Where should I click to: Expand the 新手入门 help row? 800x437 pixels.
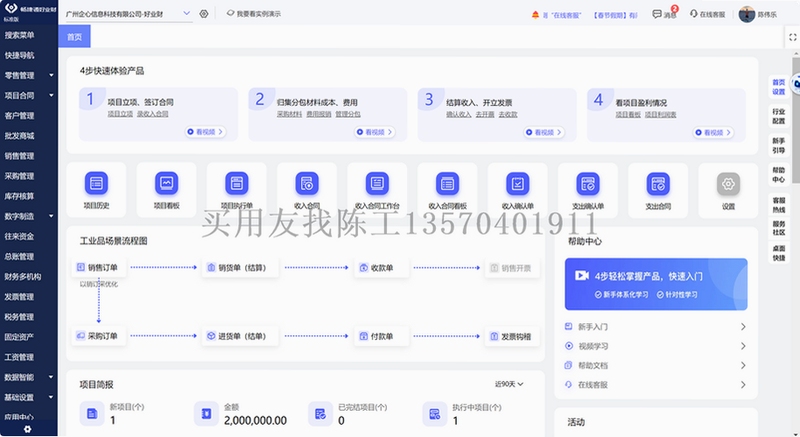[x=656, y=327]
